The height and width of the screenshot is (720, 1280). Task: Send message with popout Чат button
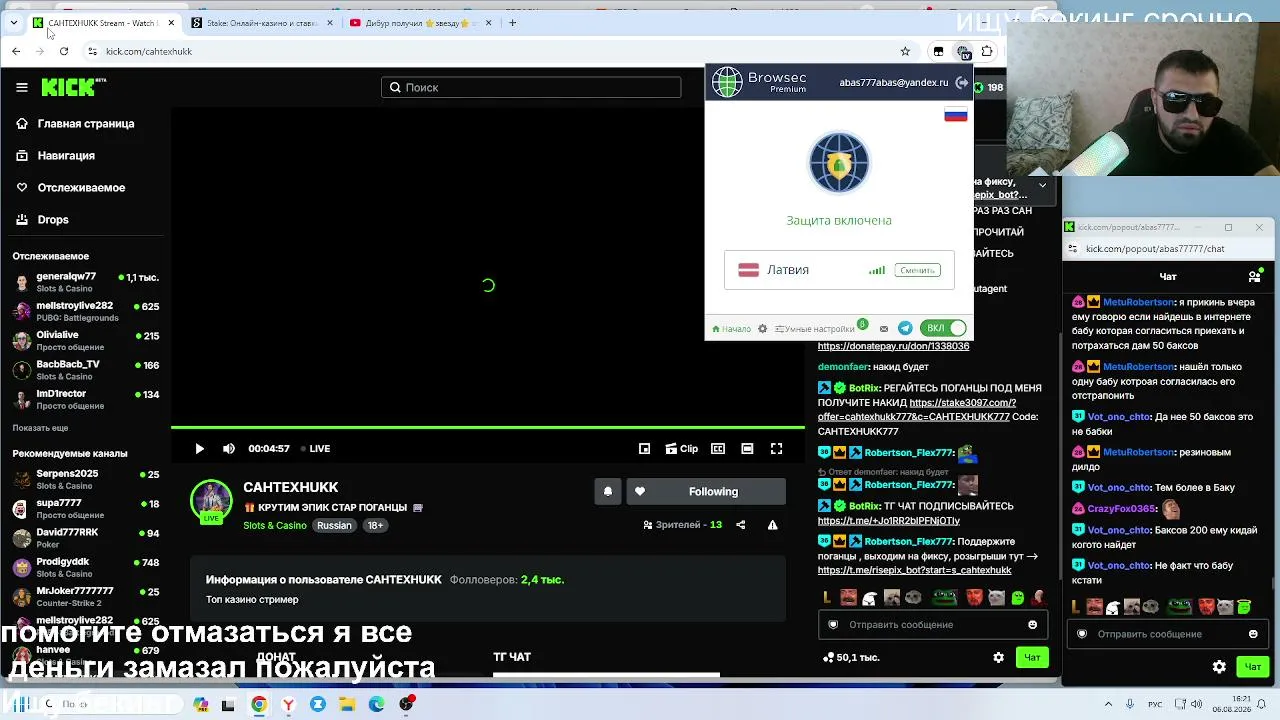coord(1253,667)
